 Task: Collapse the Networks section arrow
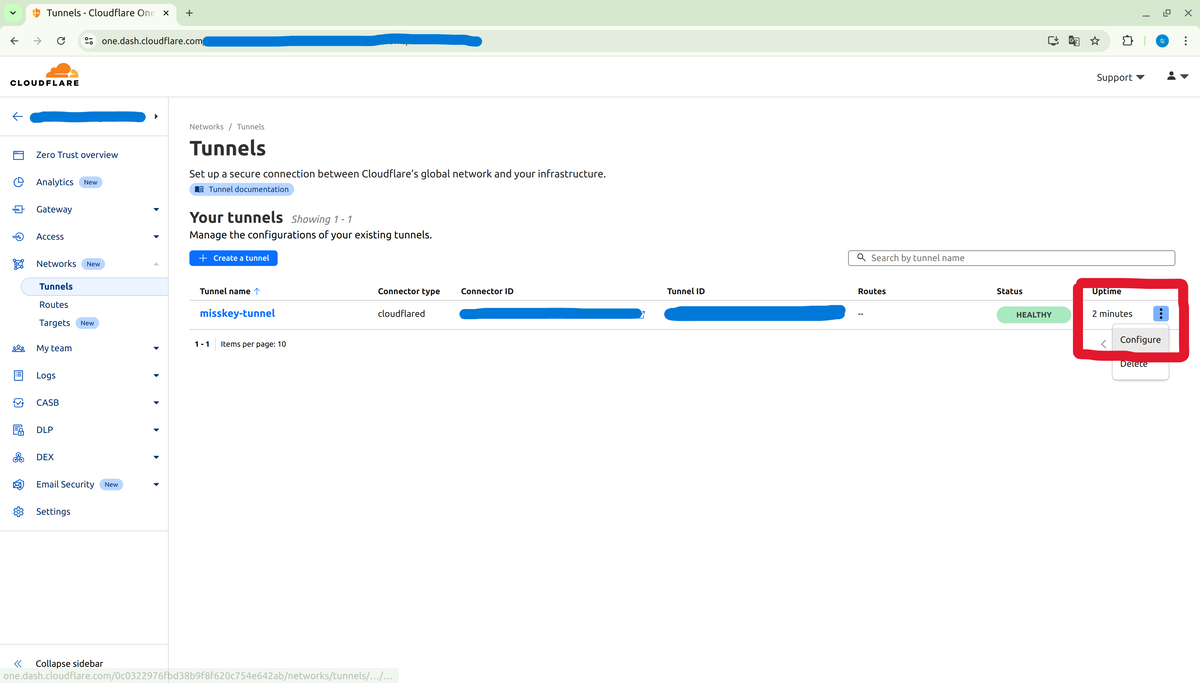point(156,264)
